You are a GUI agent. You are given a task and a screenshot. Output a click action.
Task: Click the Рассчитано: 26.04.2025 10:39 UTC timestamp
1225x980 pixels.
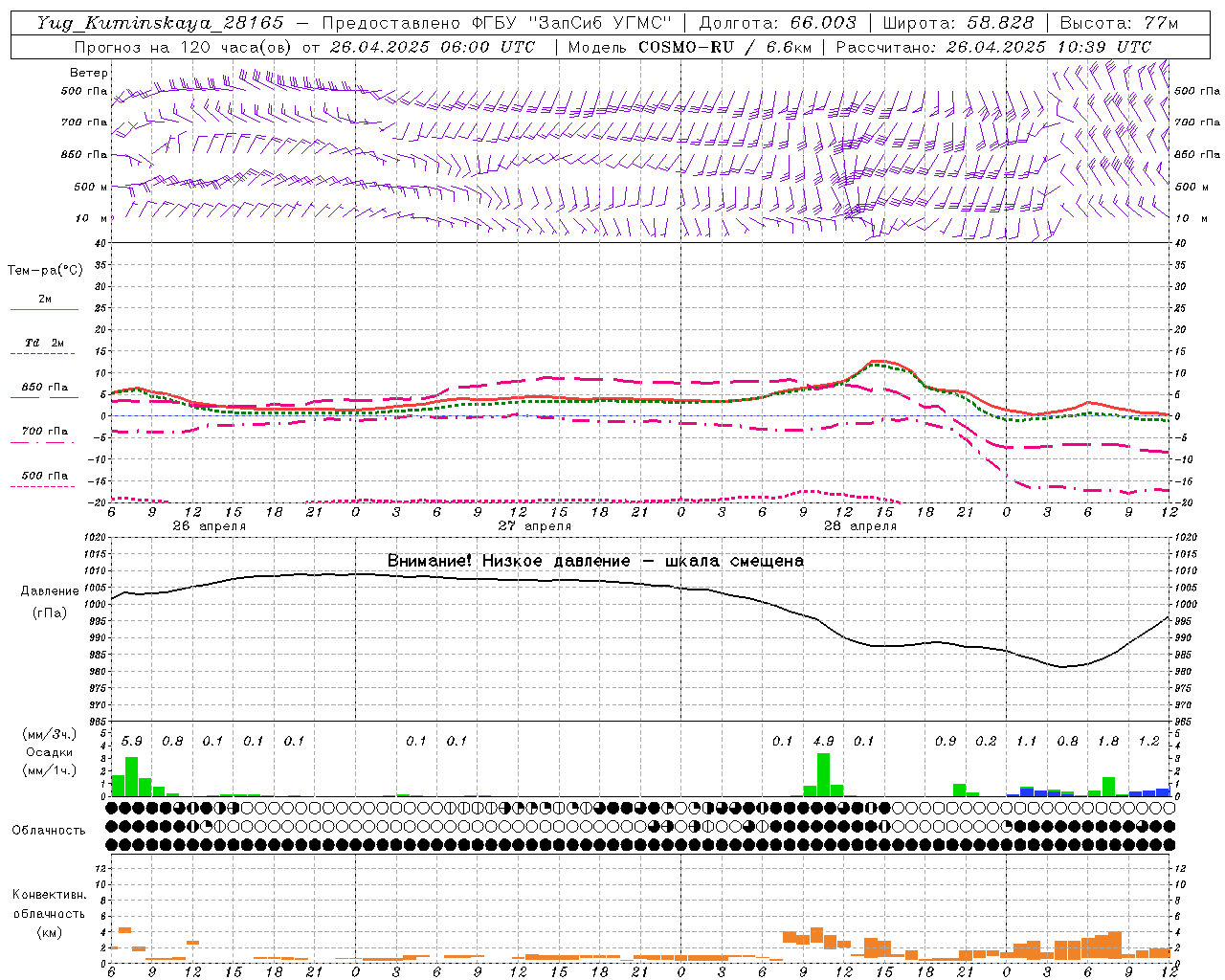coord(993,47)
